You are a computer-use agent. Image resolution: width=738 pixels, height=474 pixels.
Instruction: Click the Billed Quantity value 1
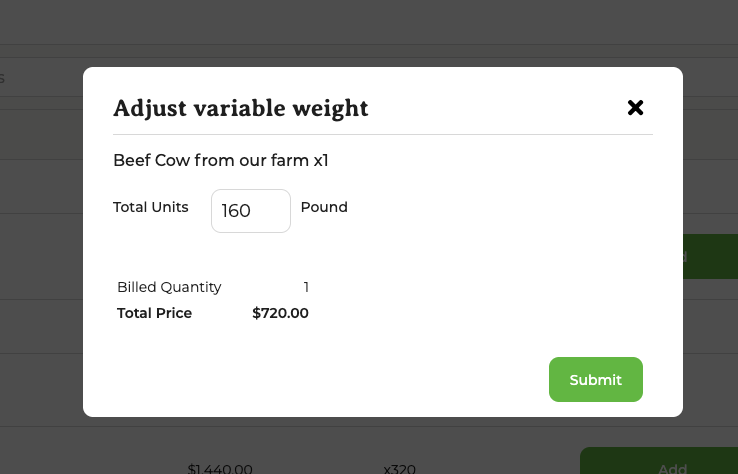click(x=306, y=287)
